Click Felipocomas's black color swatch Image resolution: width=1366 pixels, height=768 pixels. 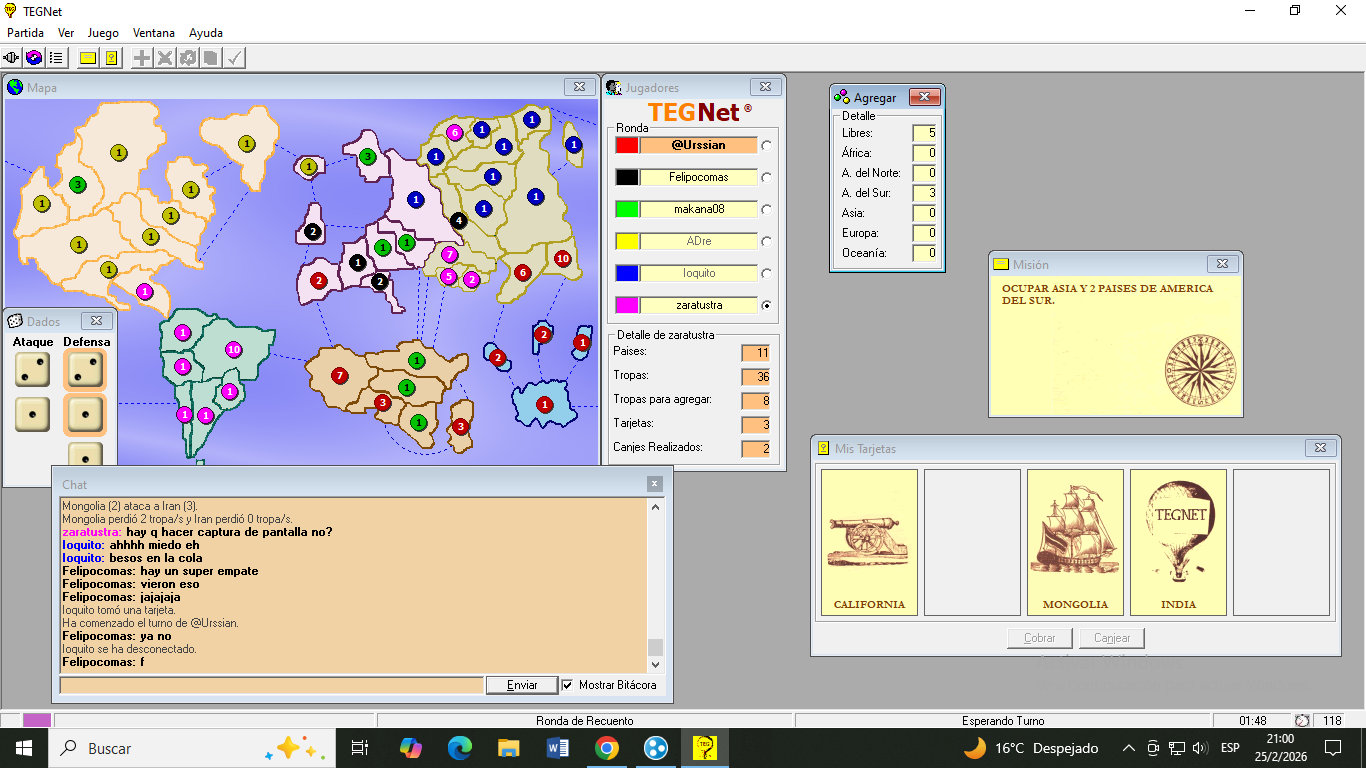[x=627, y=177]
